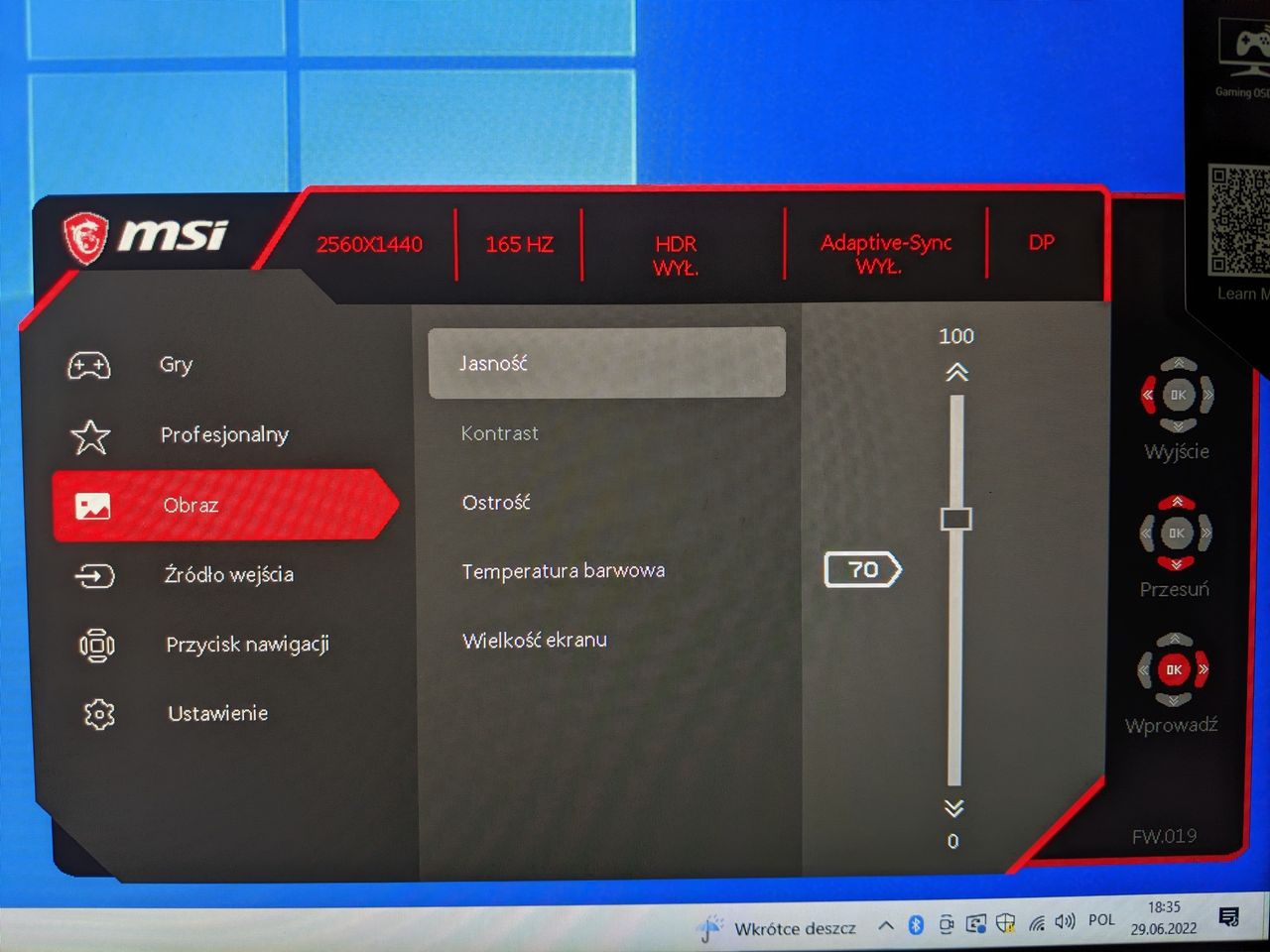Click the brightness value box showing 70
Screen dimensions: 1270x952
863,570
